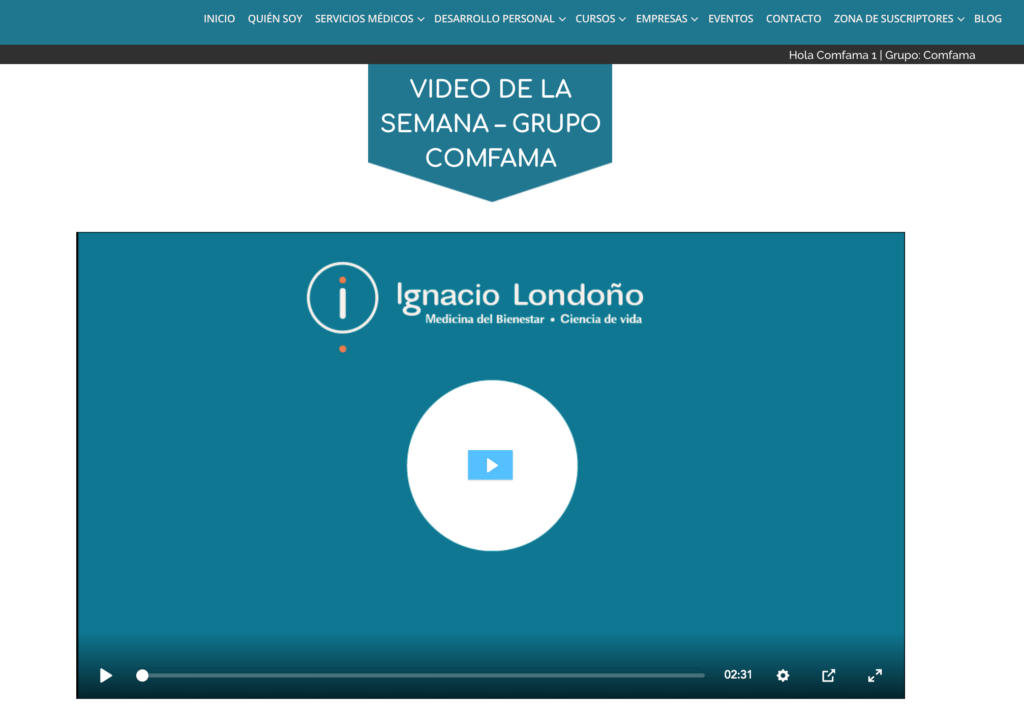Viewport: 1024px width, 705px height.
Task: Expand the ZONA DE SUSCRIPTORES chevron
Action: click(x=961, y=20)
